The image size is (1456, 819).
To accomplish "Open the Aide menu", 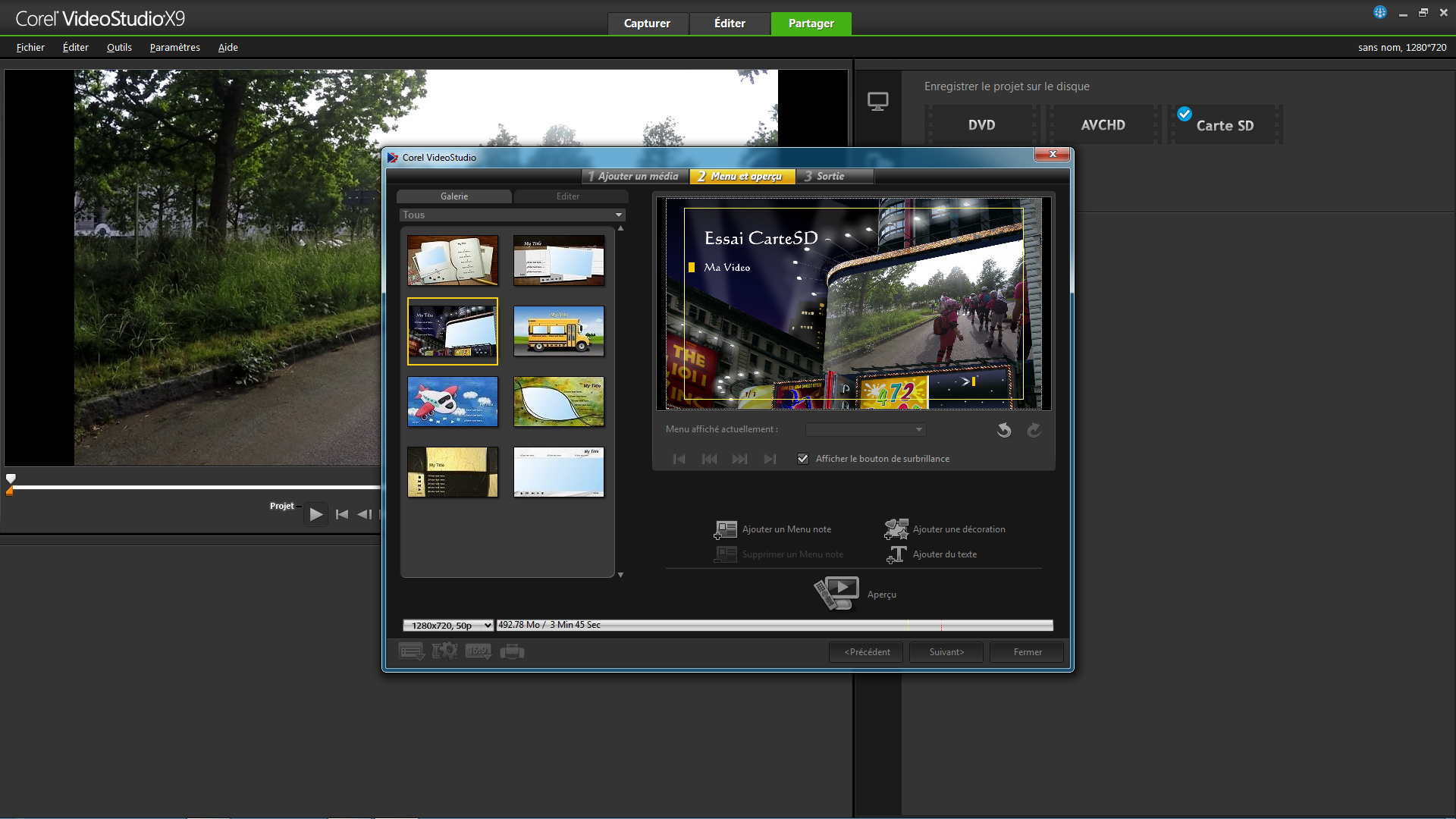I will coord(228,47).
